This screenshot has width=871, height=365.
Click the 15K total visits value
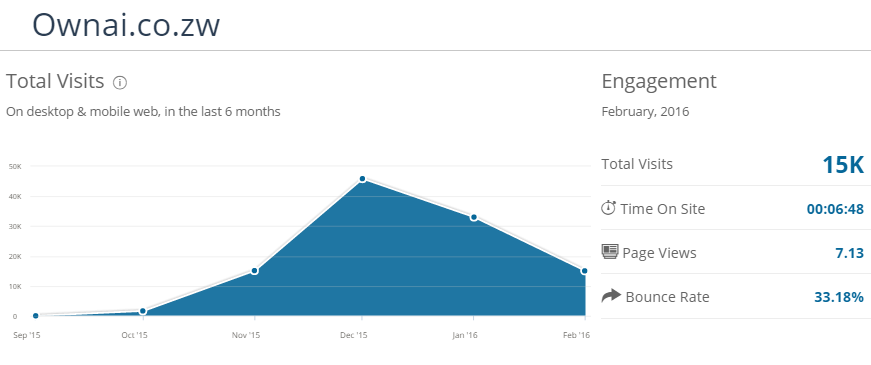[x=843, y=165]
